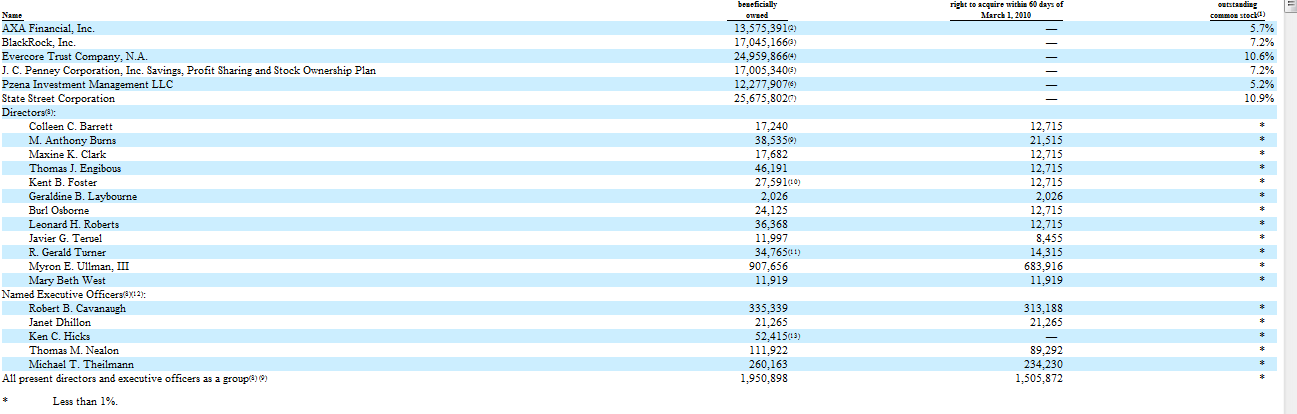Select Robert B. Cavanaugh's 313,188 value
Screen dimensions: 1297x414
[1043, 309]
